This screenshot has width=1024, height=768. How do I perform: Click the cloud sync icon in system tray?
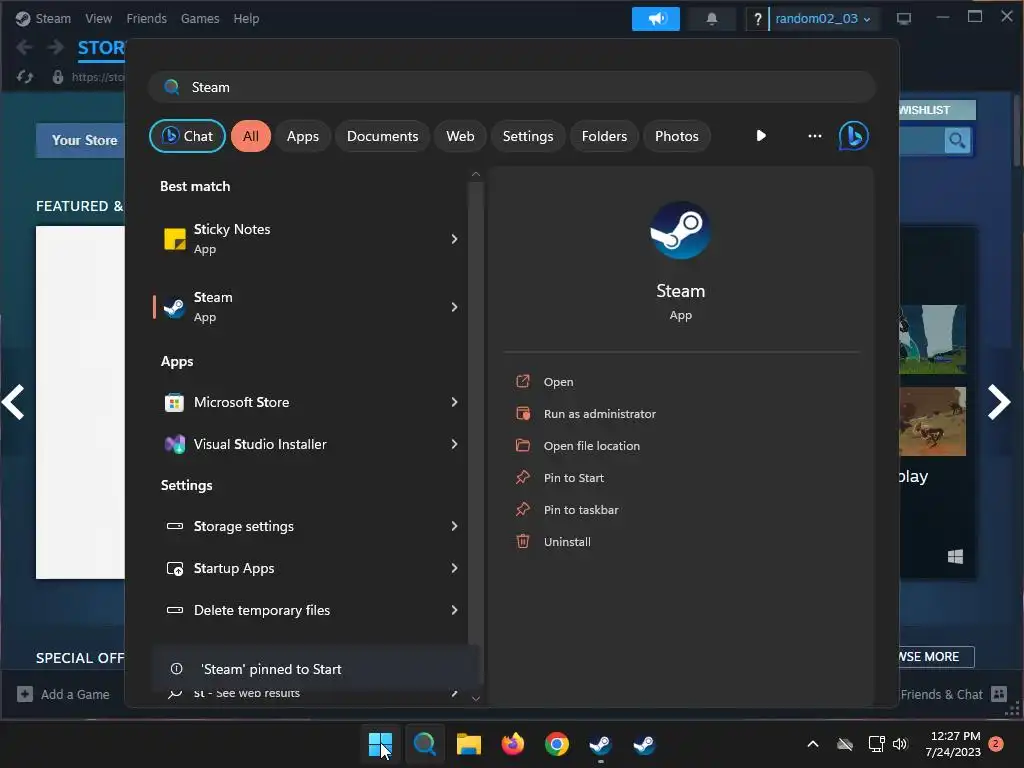(845, 744)
